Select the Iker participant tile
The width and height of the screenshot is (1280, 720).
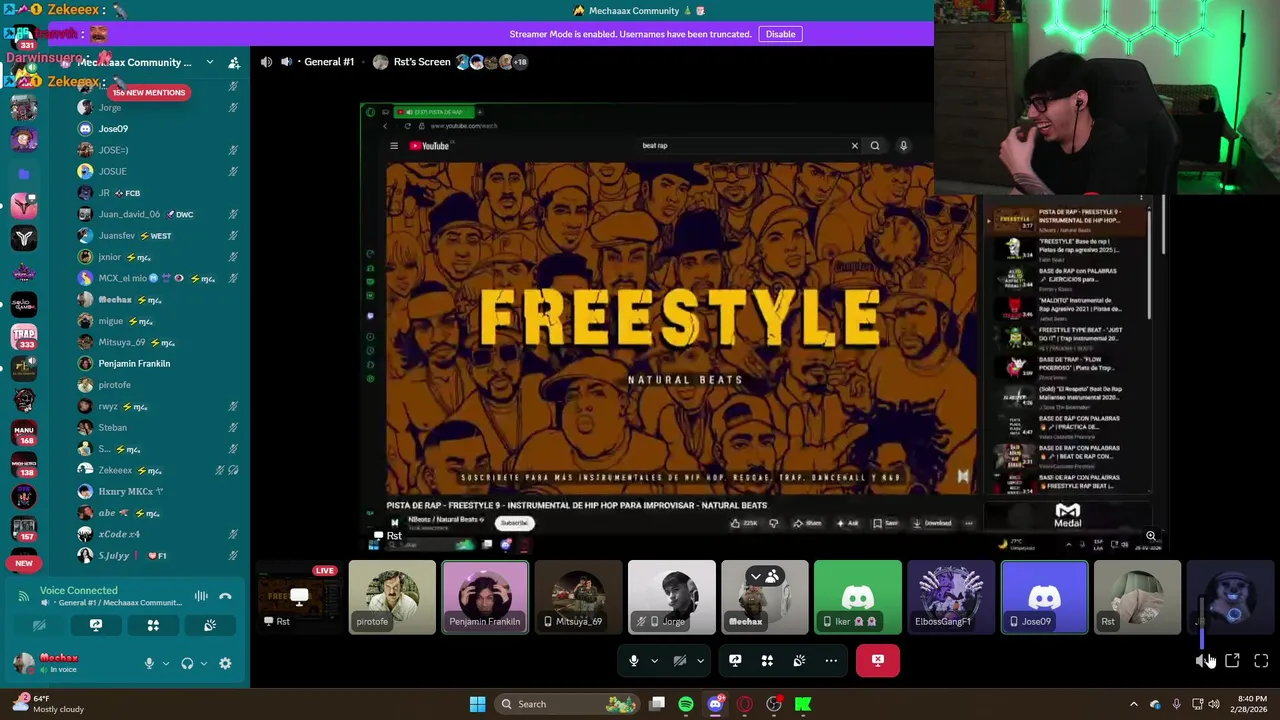857,597
